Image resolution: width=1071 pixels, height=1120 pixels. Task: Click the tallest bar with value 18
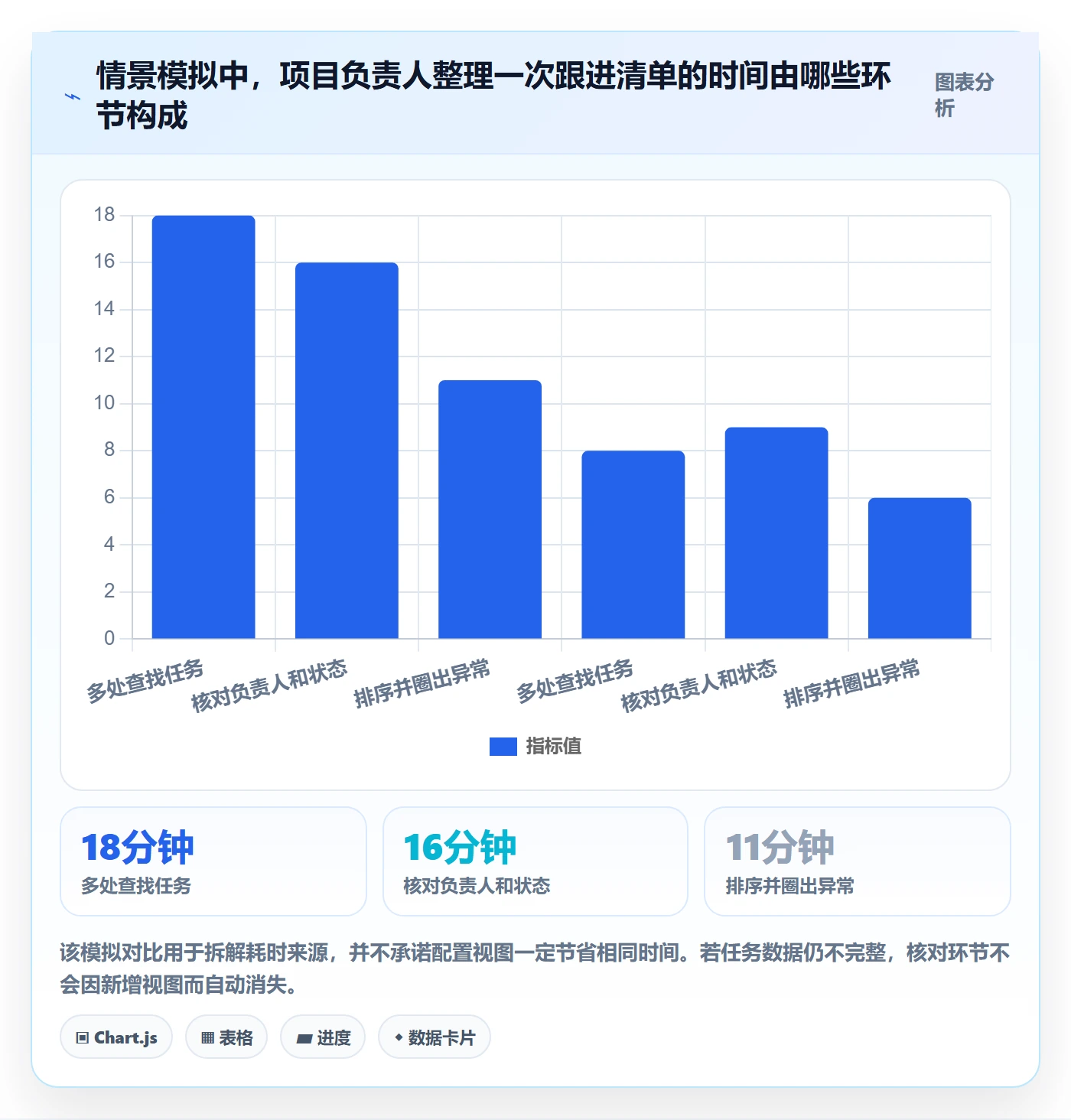pos(203,427)
